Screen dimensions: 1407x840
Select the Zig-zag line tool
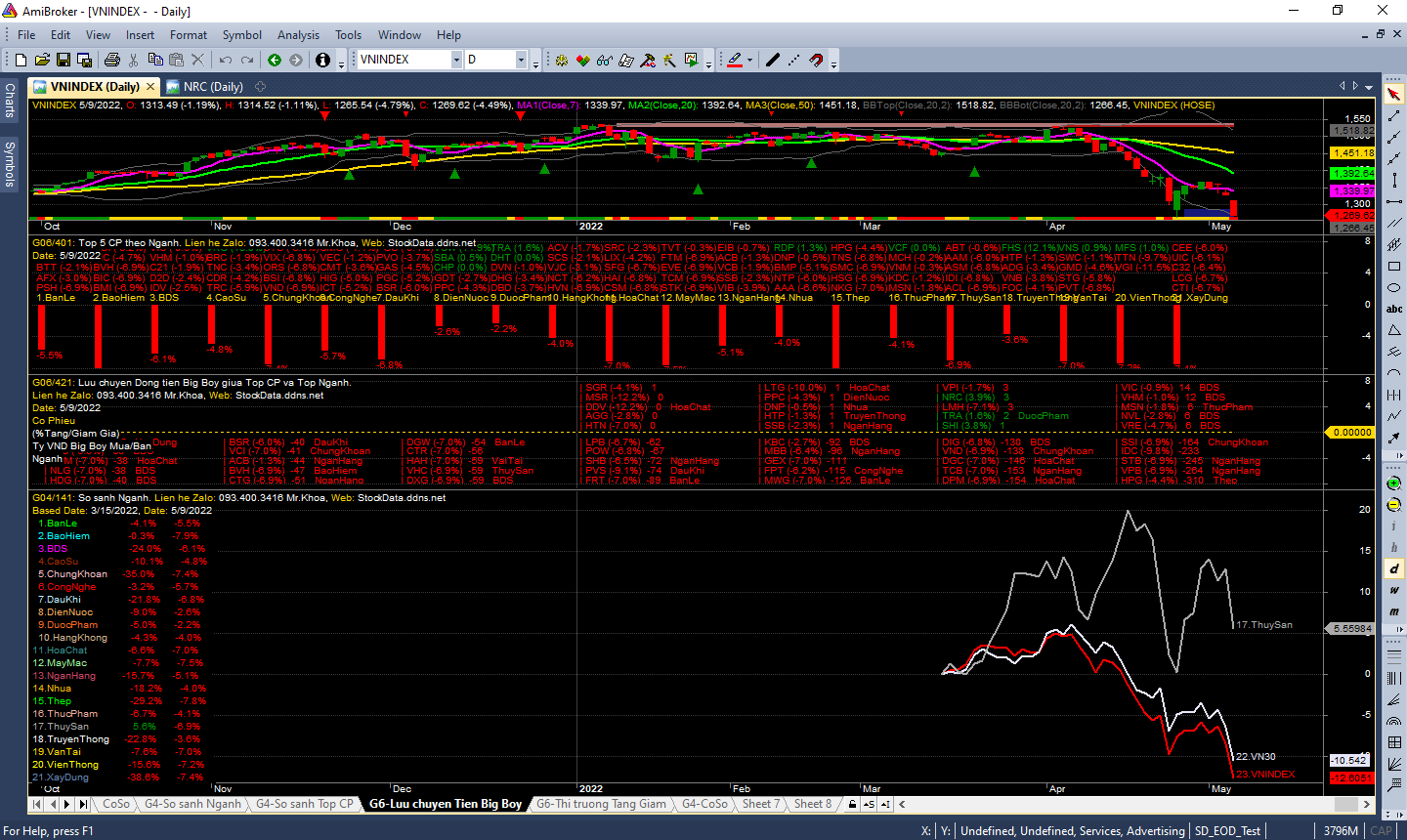[1394, 416]
